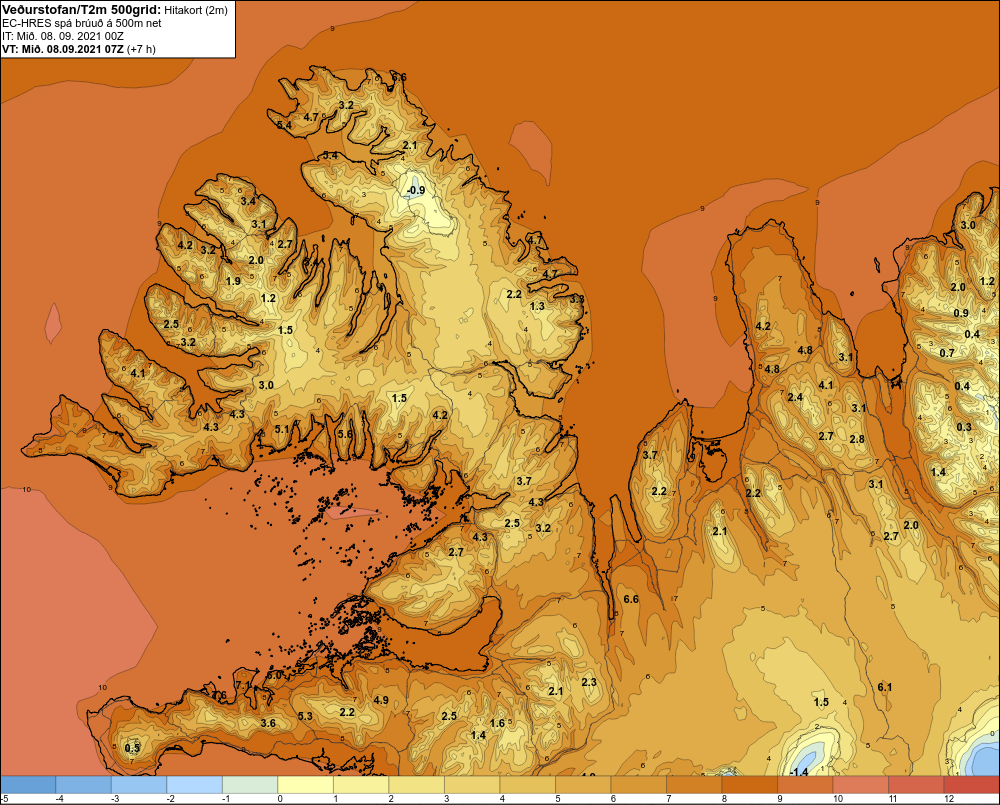This screenshot has height=805, width=1000.
Task: Click the '-5' tick on the color scale
Action: (4, 799)
